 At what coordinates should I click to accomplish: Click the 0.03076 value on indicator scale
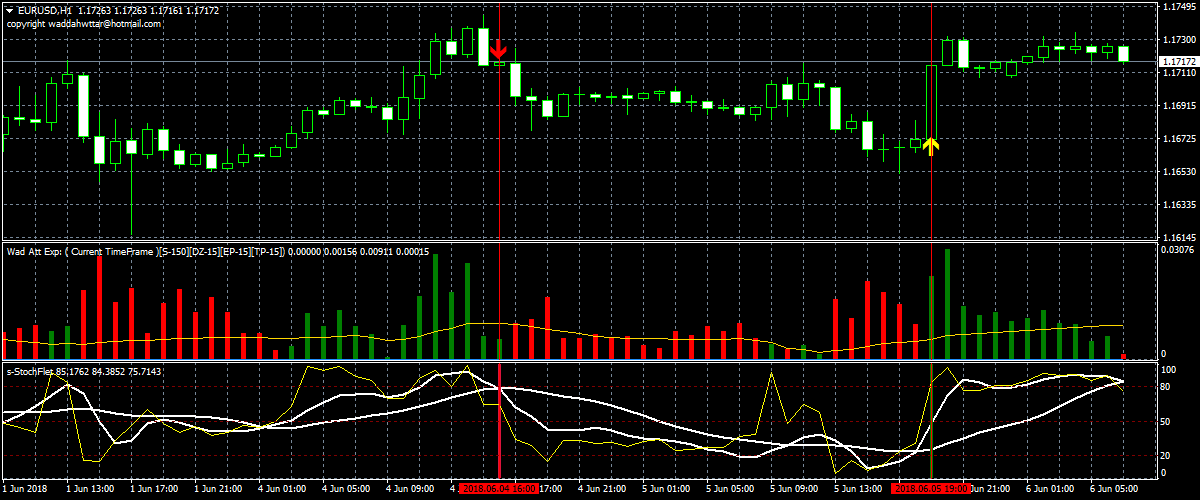(1177, 248)
